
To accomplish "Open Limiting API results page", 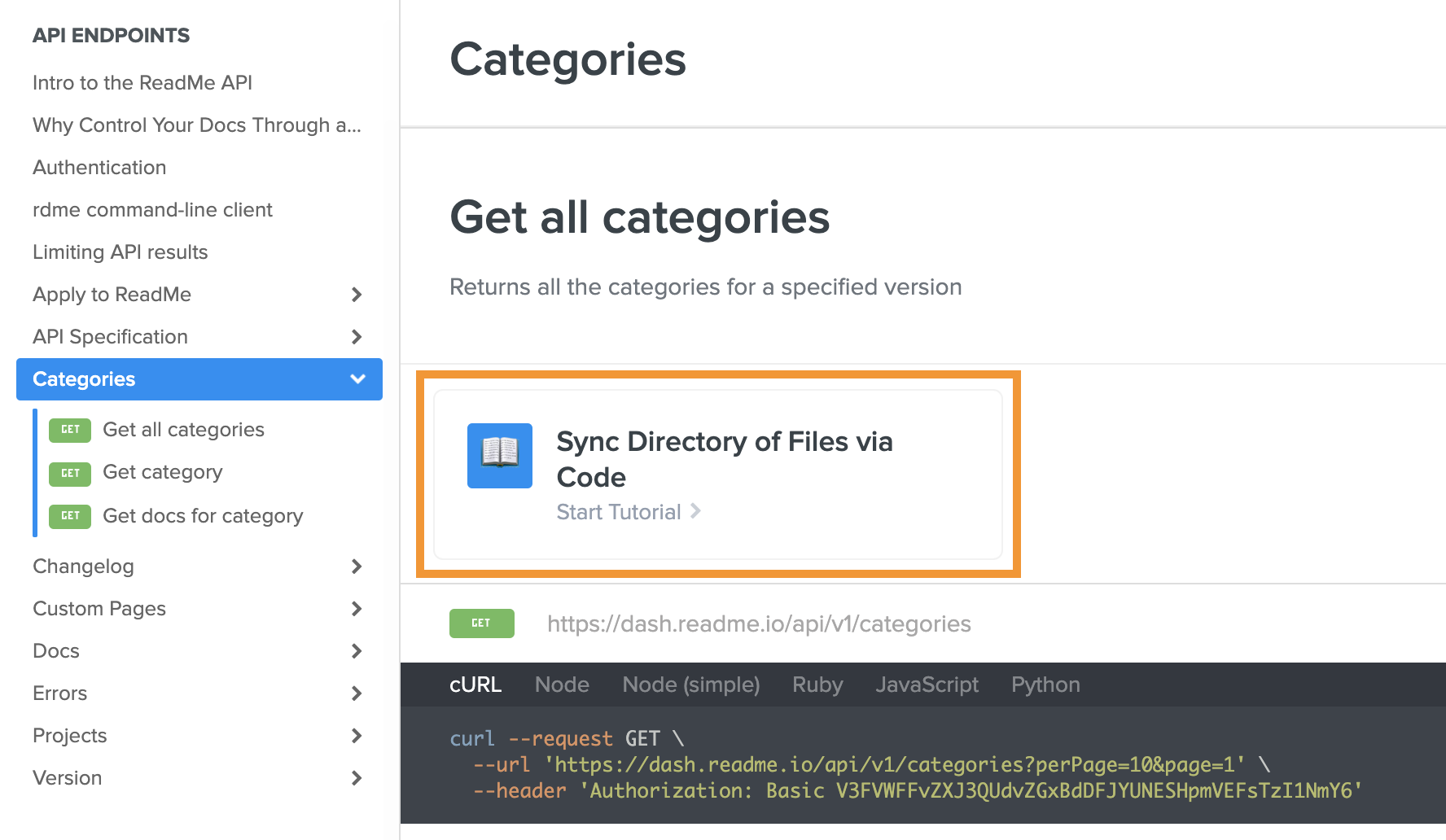I will (x=120, y=252).
